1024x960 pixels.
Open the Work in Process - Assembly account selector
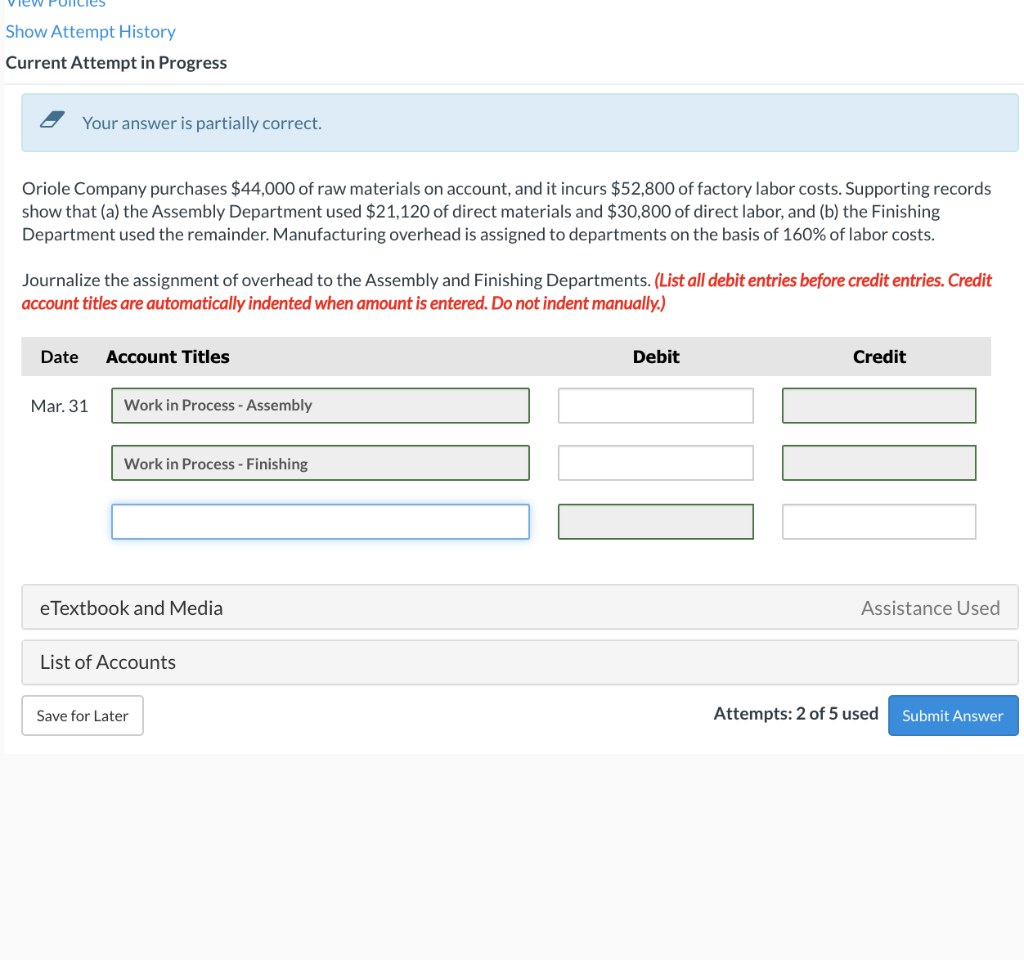coord(320,405)
